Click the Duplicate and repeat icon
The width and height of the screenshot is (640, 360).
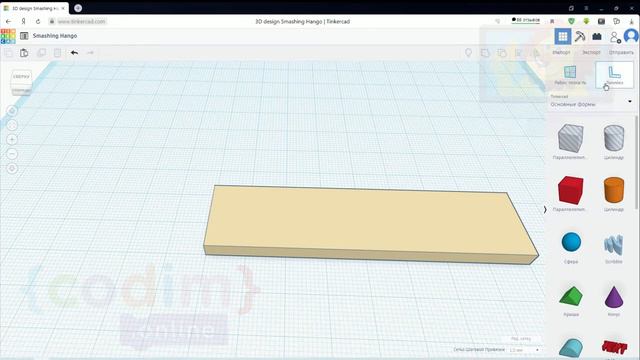click(x=42, y=53)
